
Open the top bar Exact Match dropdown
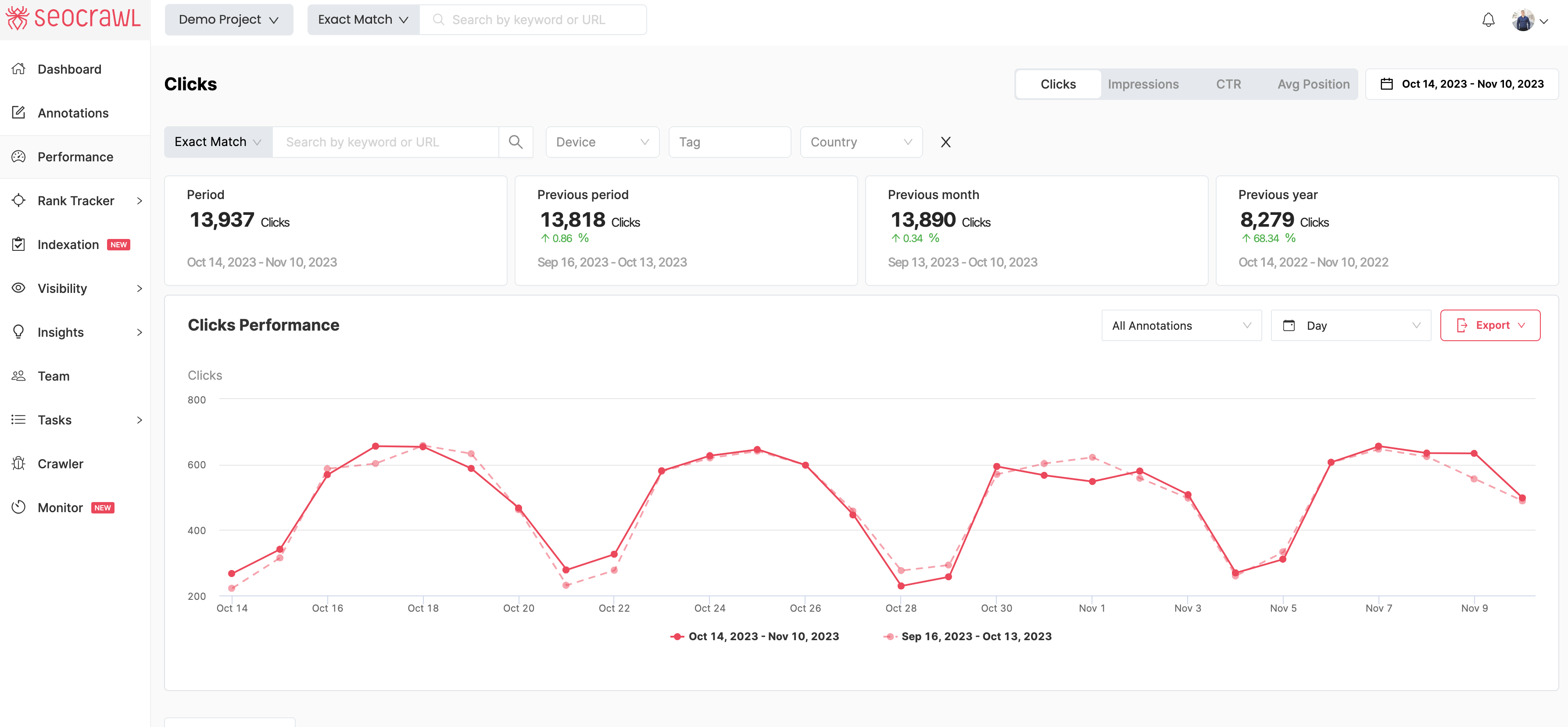tap(363, 19)
